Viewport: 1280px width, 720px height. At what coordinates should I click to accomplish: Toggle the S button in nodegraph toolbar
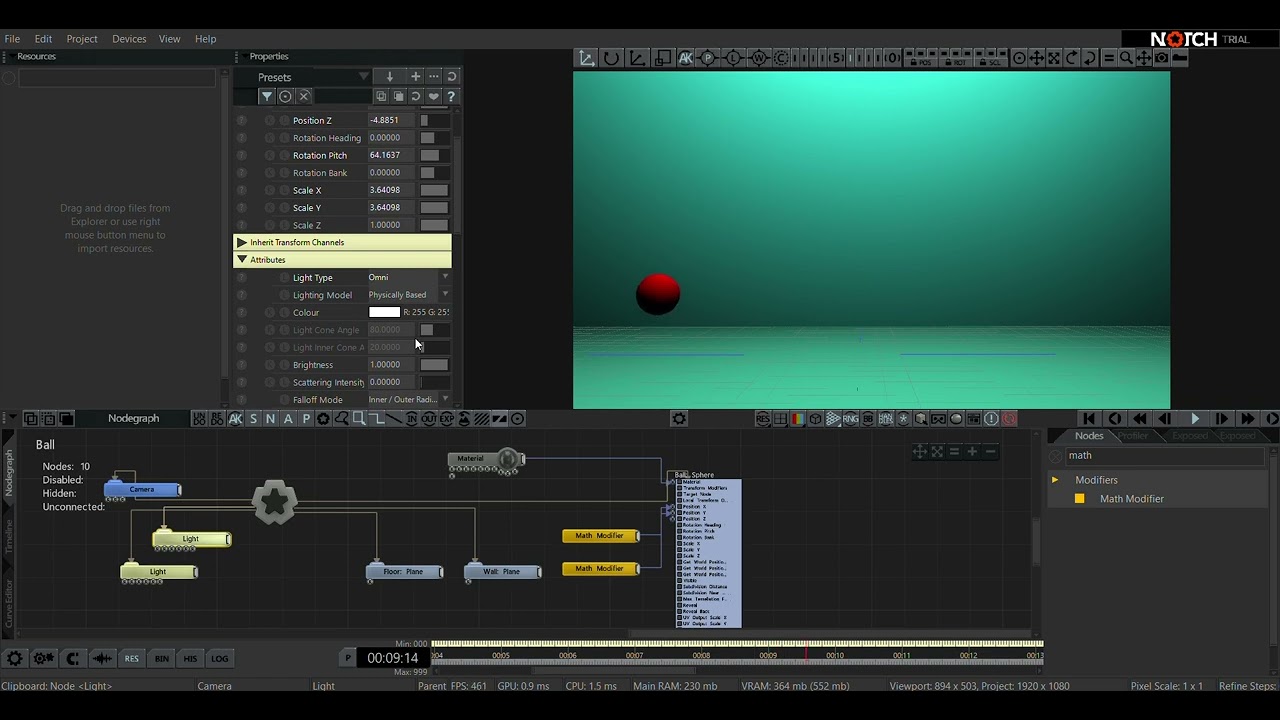253,419
